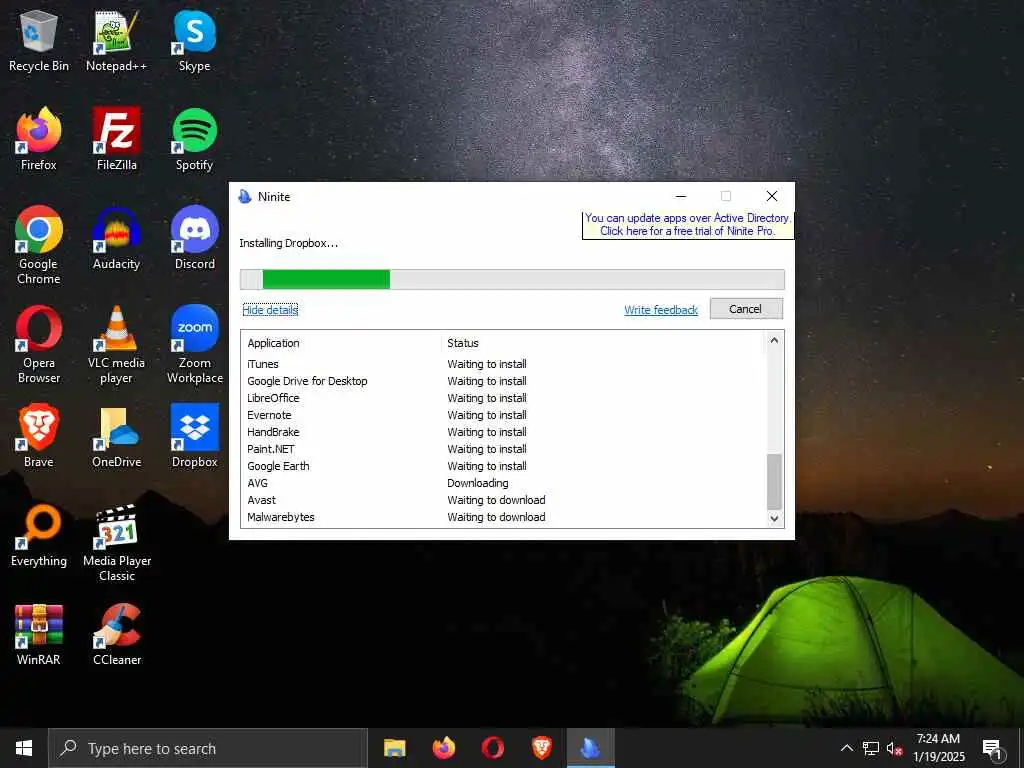
Task: Select the Brave desktop shortcut
Action: click(x=39, y=436)
